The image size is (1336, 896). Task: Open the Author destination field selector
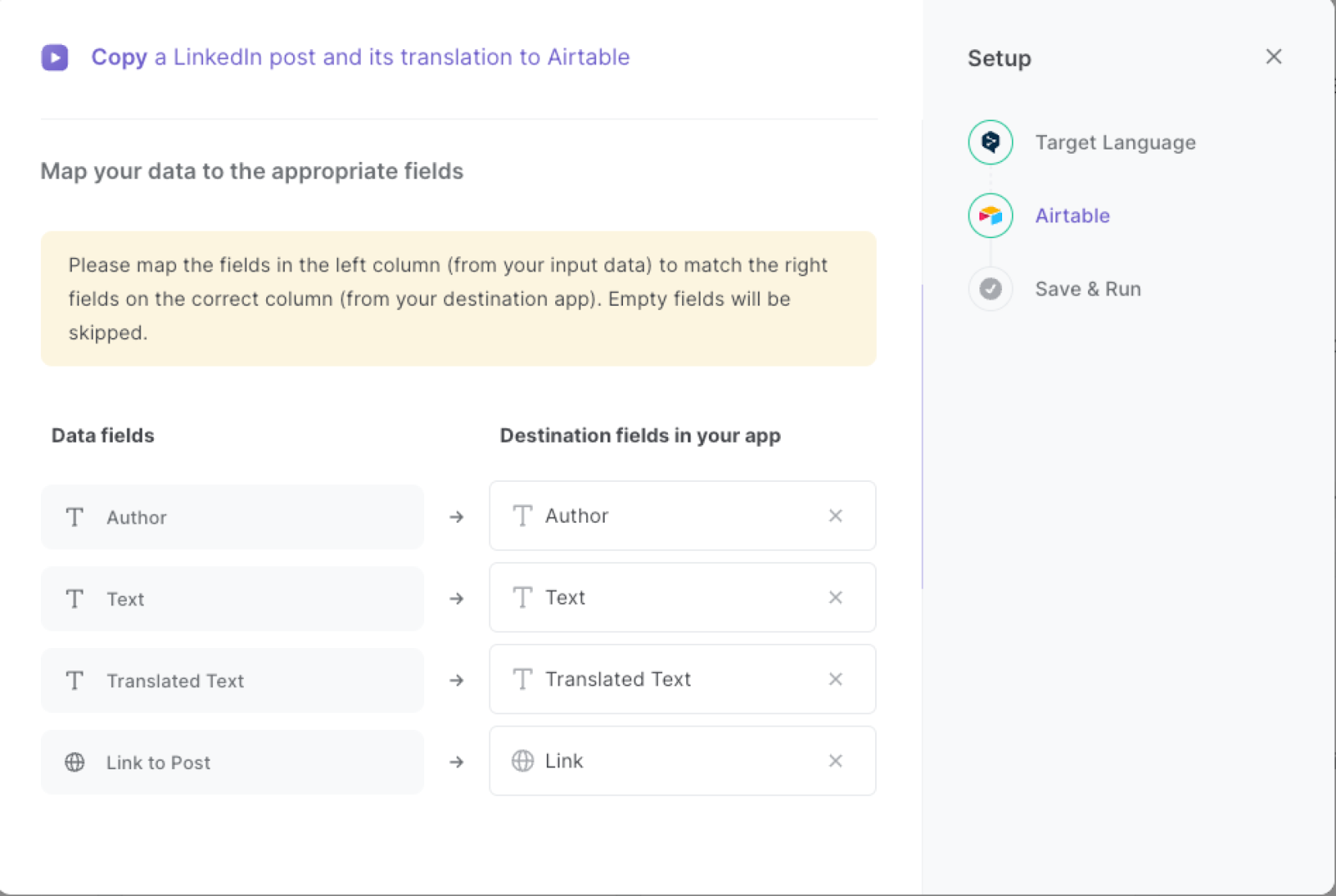668,516
